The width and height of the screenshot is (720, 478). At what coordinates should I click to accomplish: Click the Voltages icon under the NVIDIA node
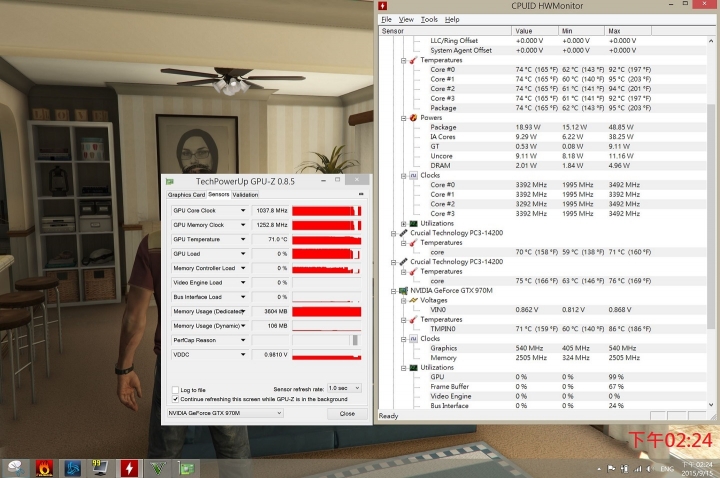(x=413, y=300)
